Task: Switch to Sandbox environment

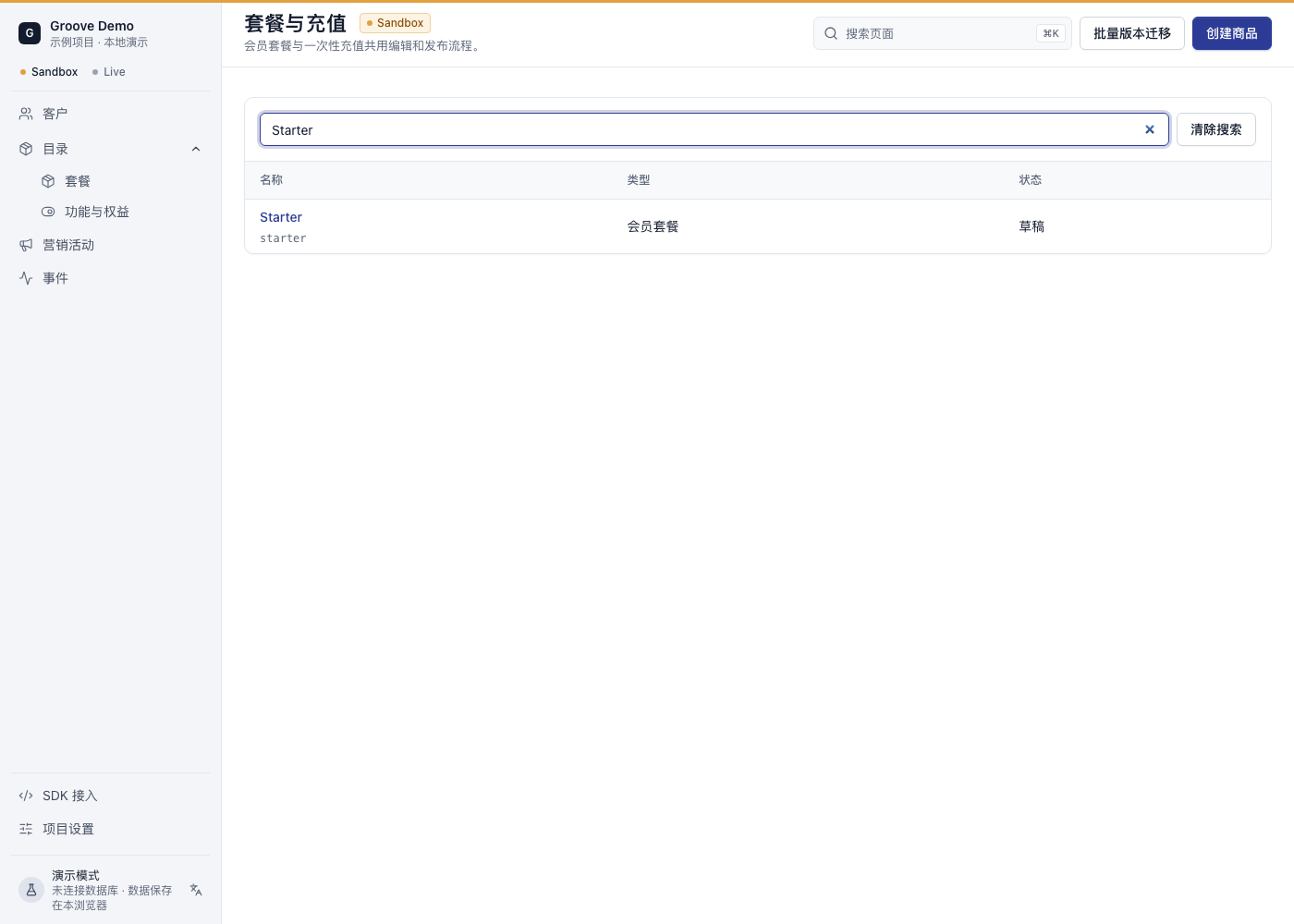Action: coord(49,72)
